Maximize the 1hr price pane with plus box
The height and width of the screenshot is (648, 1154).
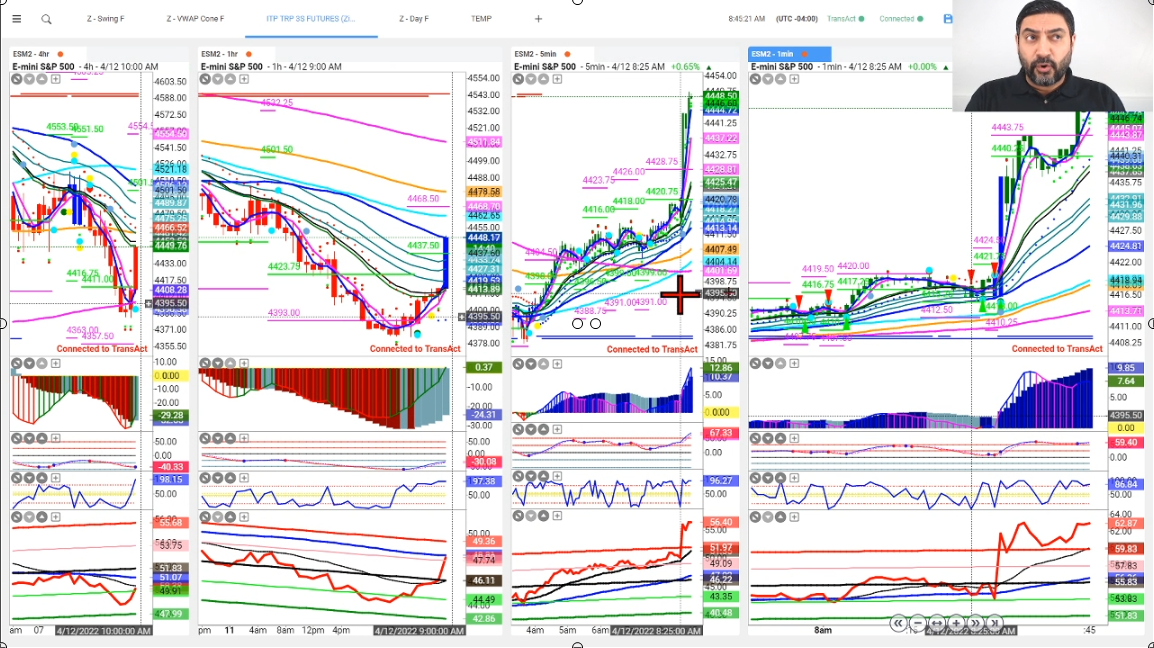243,78
